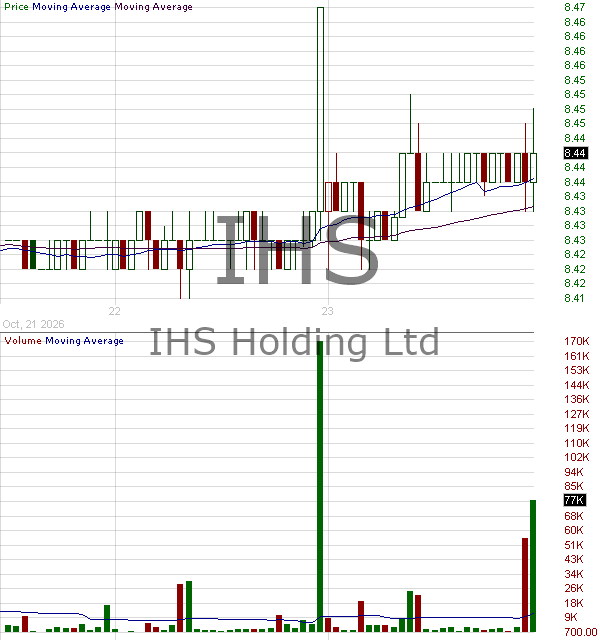600x640 pixels.
Task: Click the red "Volume" legend label
Action: tap(23, 340)
